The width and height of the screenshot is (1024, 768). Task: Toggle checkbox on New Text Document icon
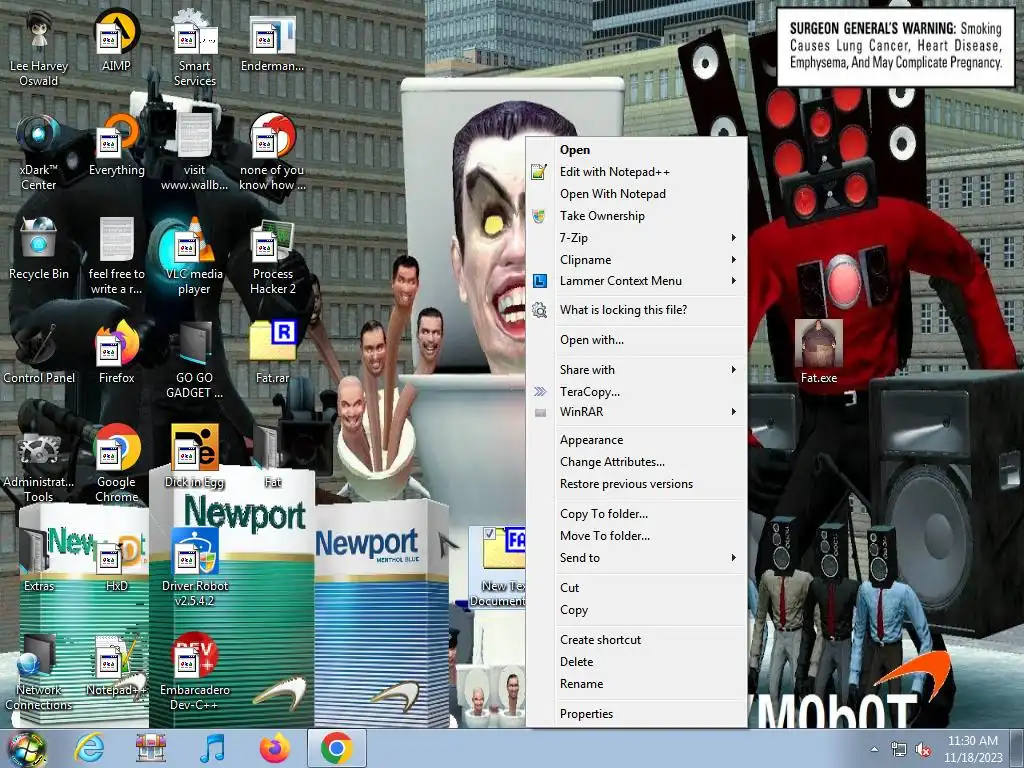click(490, 534)
